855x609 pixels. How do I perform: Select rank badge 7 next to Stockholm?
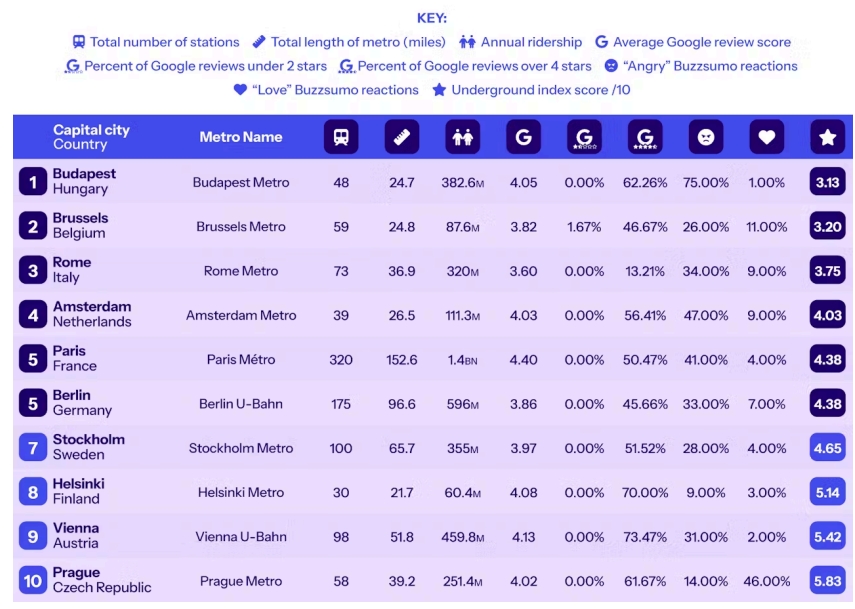(33, 448)
